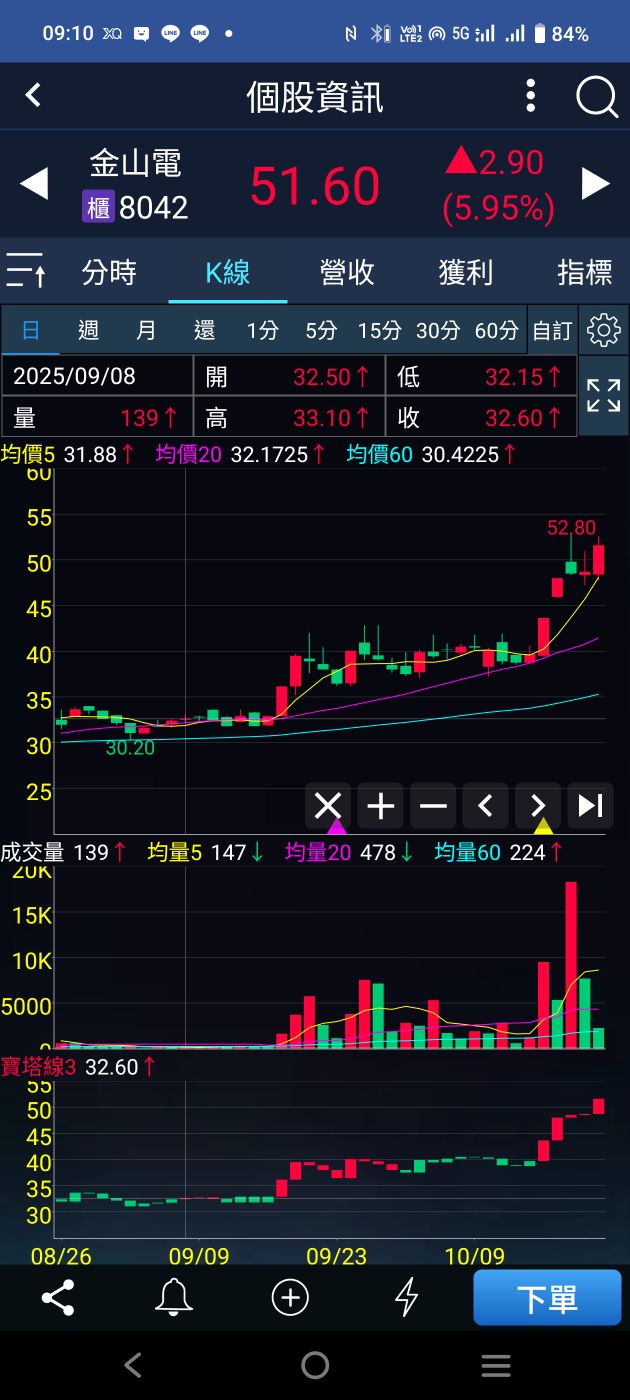Tap the lightning quick order icon
The height and width of the screenshot is (1400, 630).
click(x=406, y=1298)
